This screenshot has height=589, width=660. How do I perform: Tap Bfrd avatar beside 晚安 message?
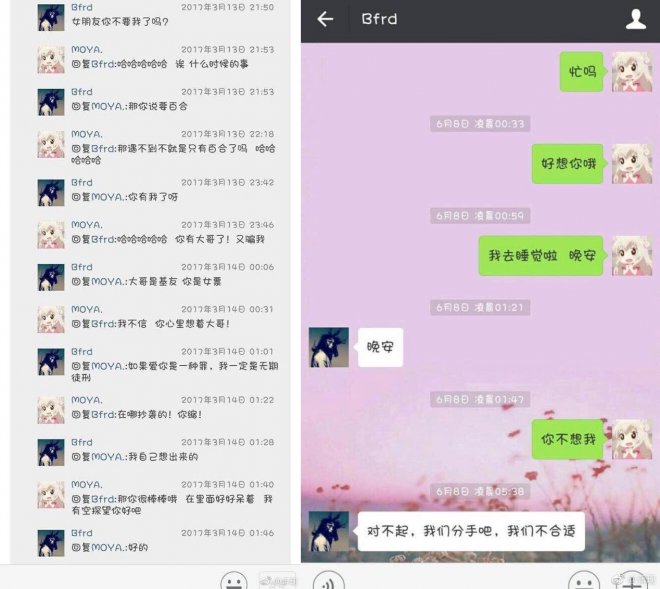click(x=329, y=347)
